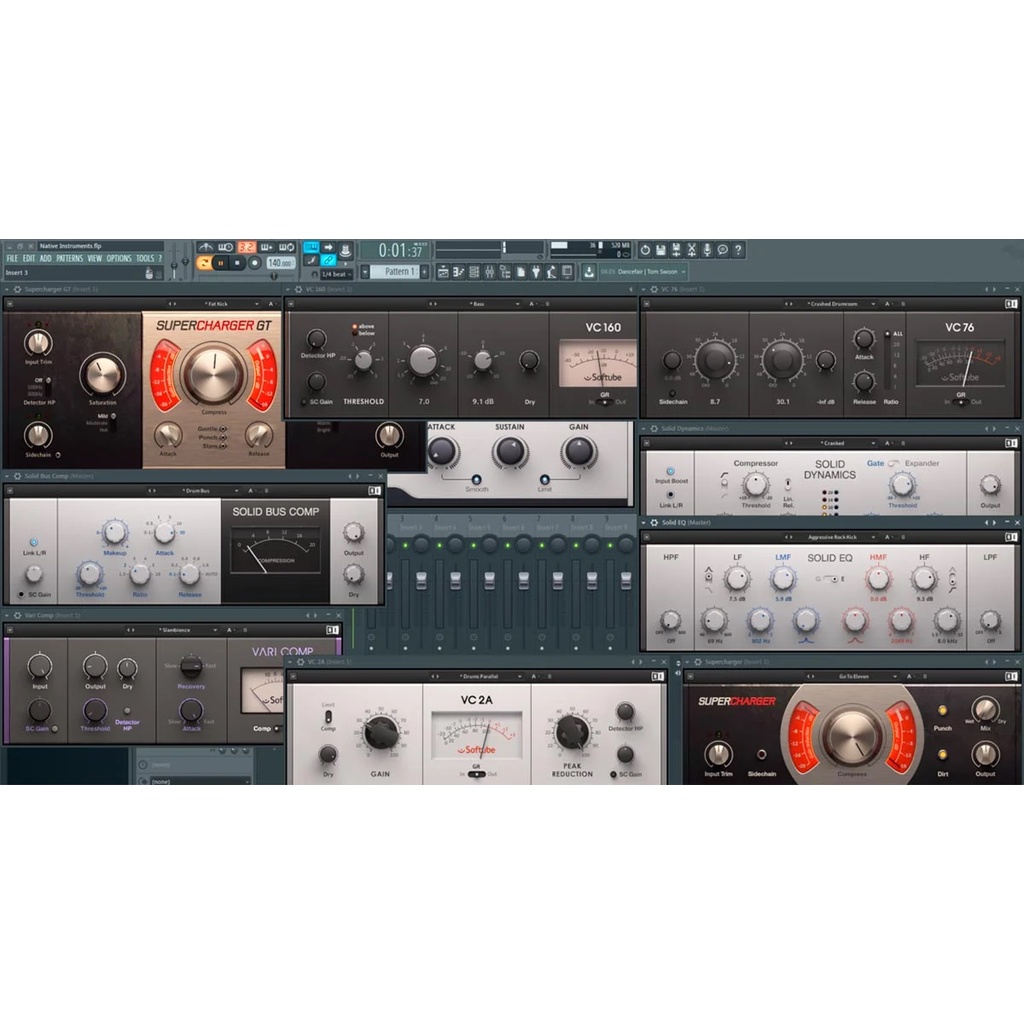The width and height of the screenshot is (1024, 1024).
Task: Open the TOOLS menu
Action: [x=145, y=259]
